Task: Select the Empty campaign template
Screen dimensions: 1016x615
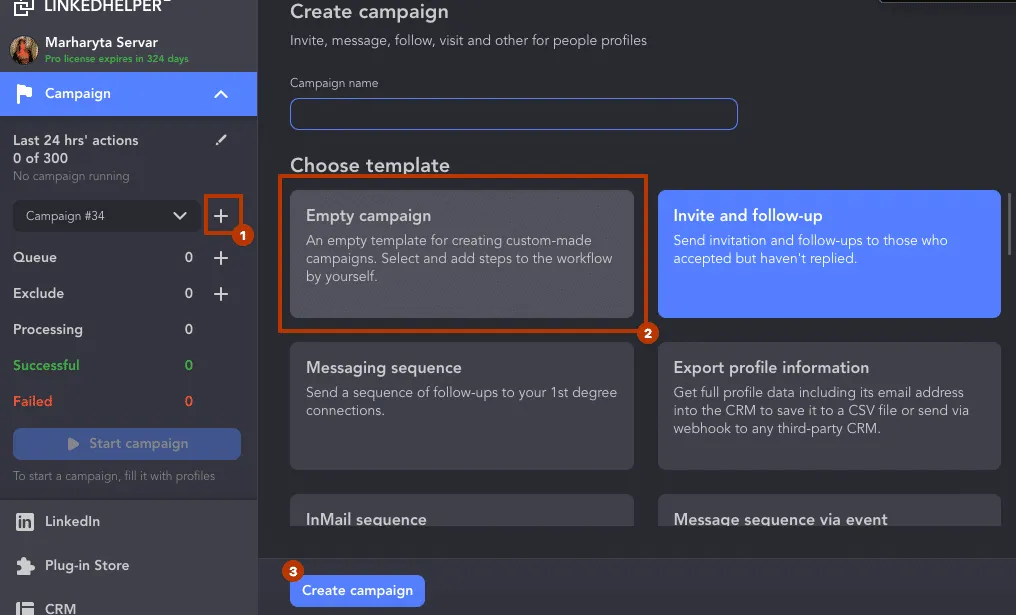Action: click(x=462, y=254)
